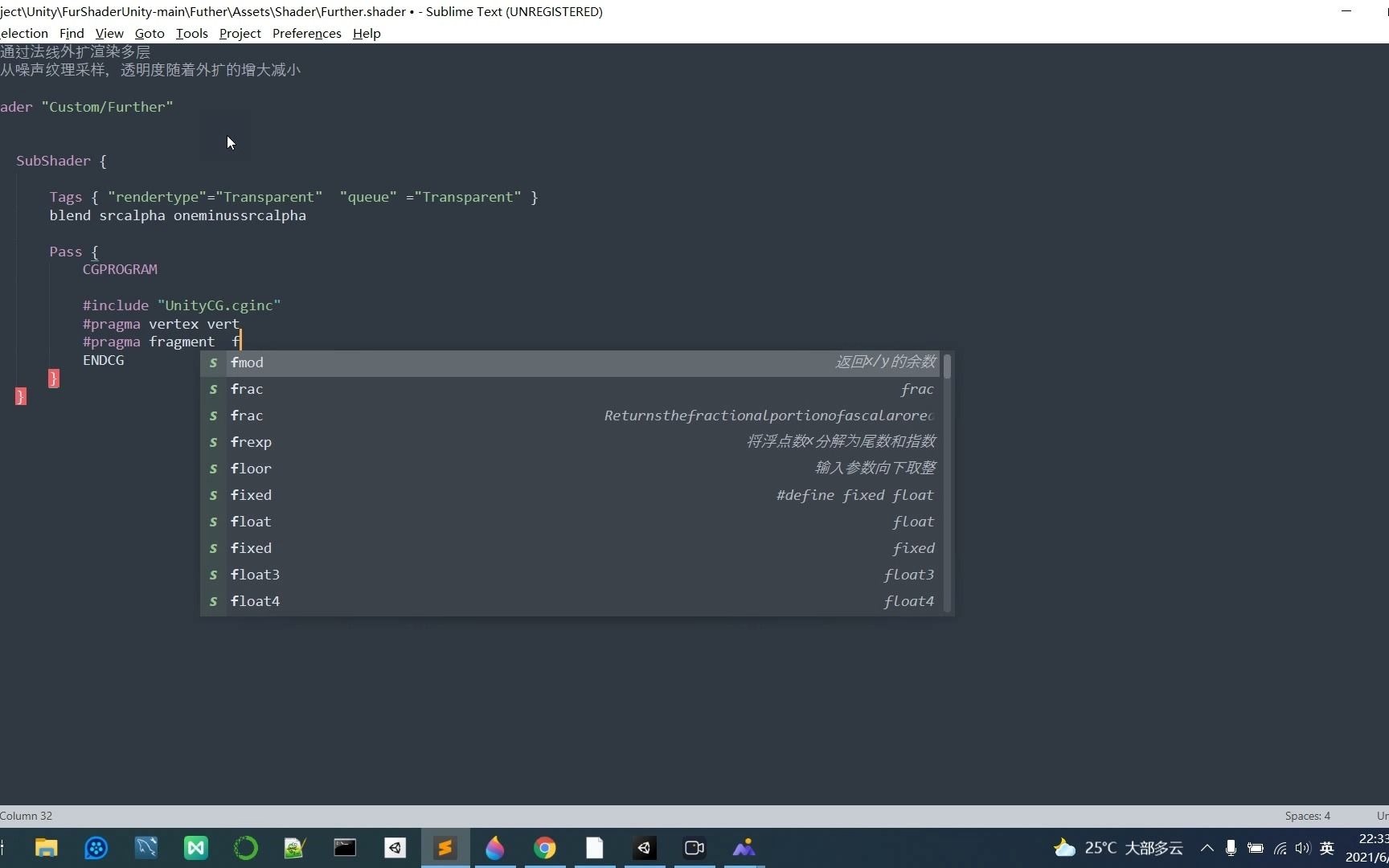
Task: Open the volume speaker tray icon
Action: click(x=1303, y=848)
